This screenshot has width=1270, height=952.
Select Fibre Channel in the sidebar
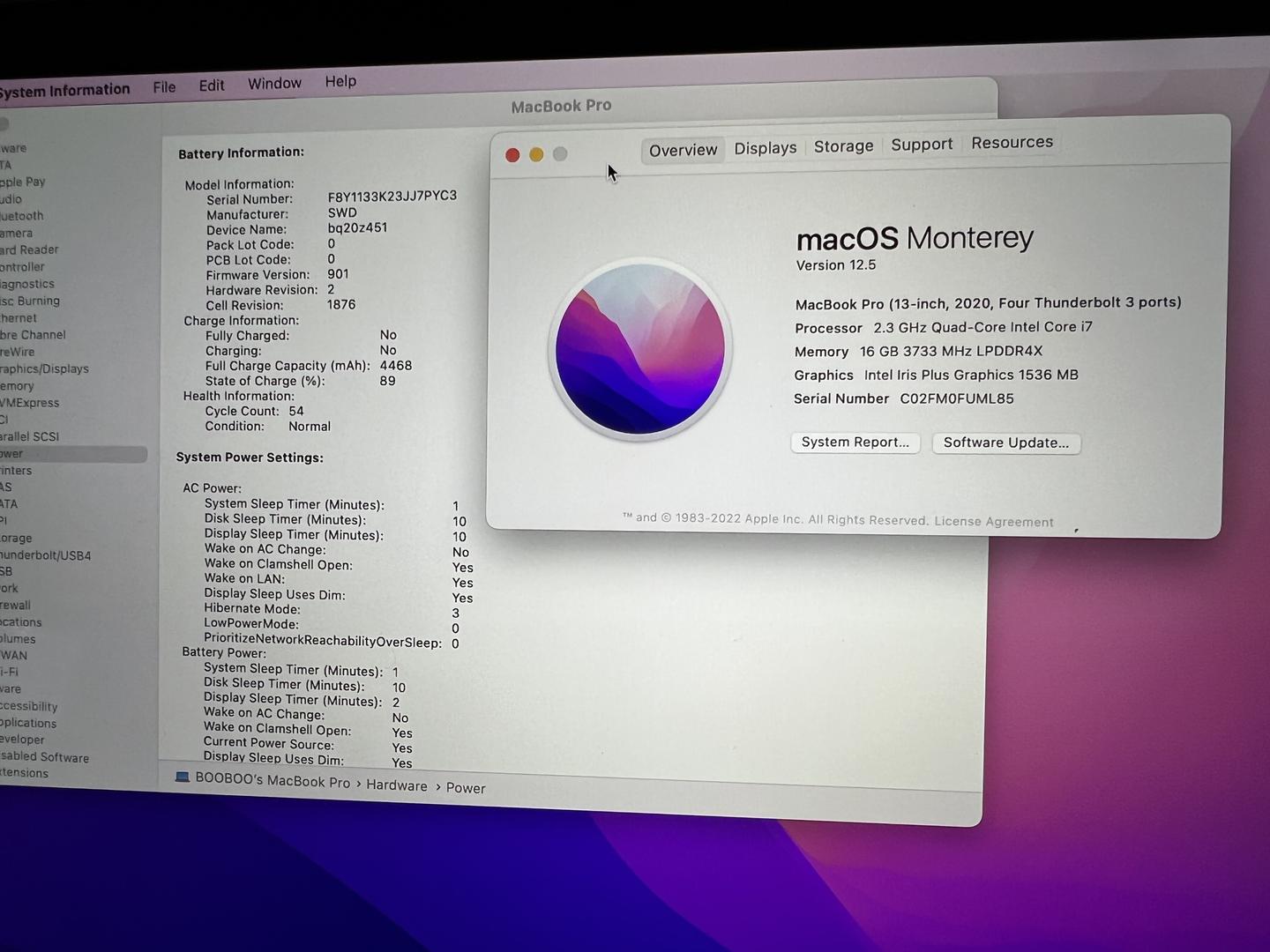coord(33,335)
